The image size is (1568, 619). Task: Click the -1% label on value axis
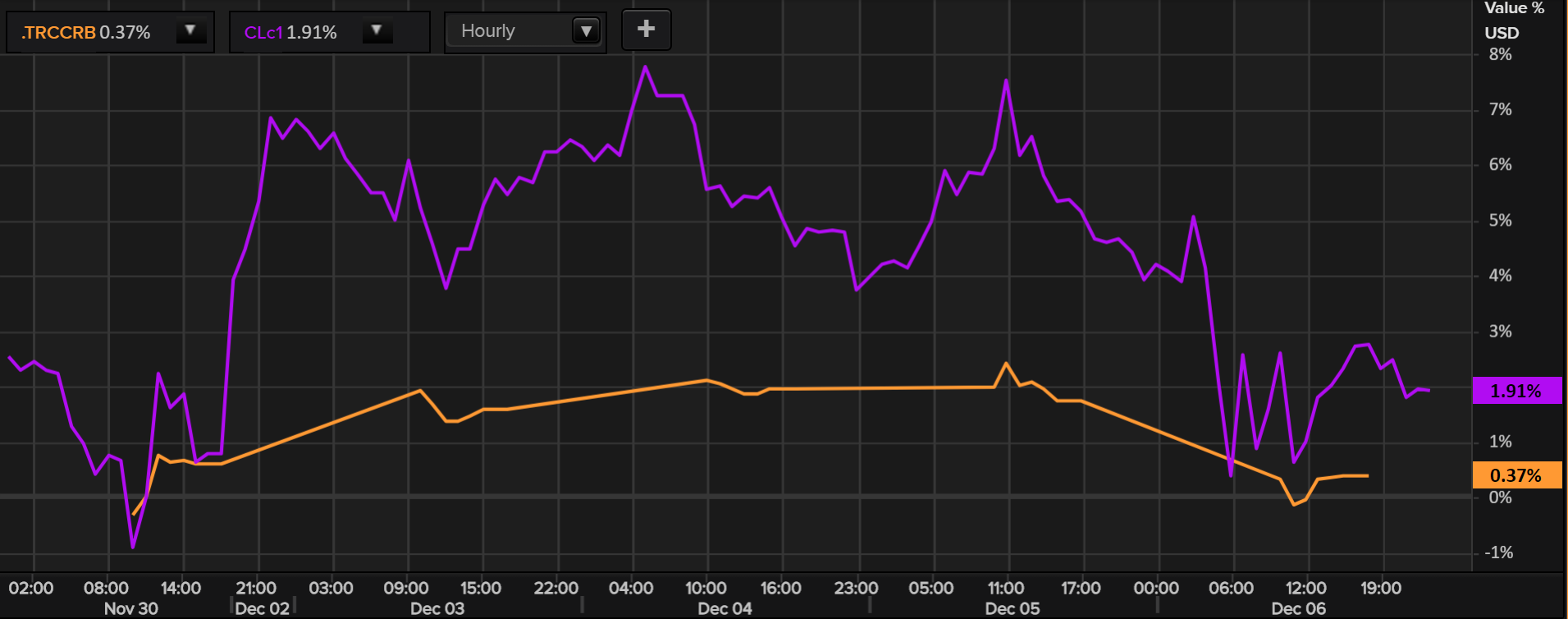(1498, 553)
